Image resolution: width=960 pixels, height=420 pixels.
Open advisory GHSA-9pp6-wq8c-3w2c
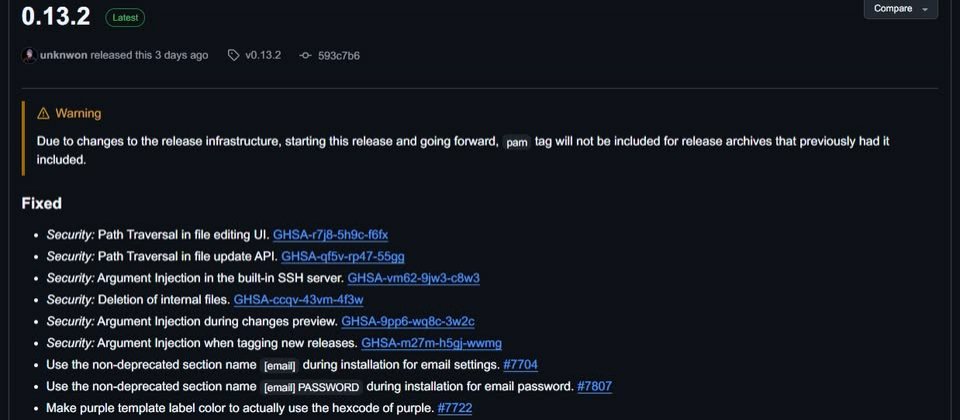click(x=408, y=321)
